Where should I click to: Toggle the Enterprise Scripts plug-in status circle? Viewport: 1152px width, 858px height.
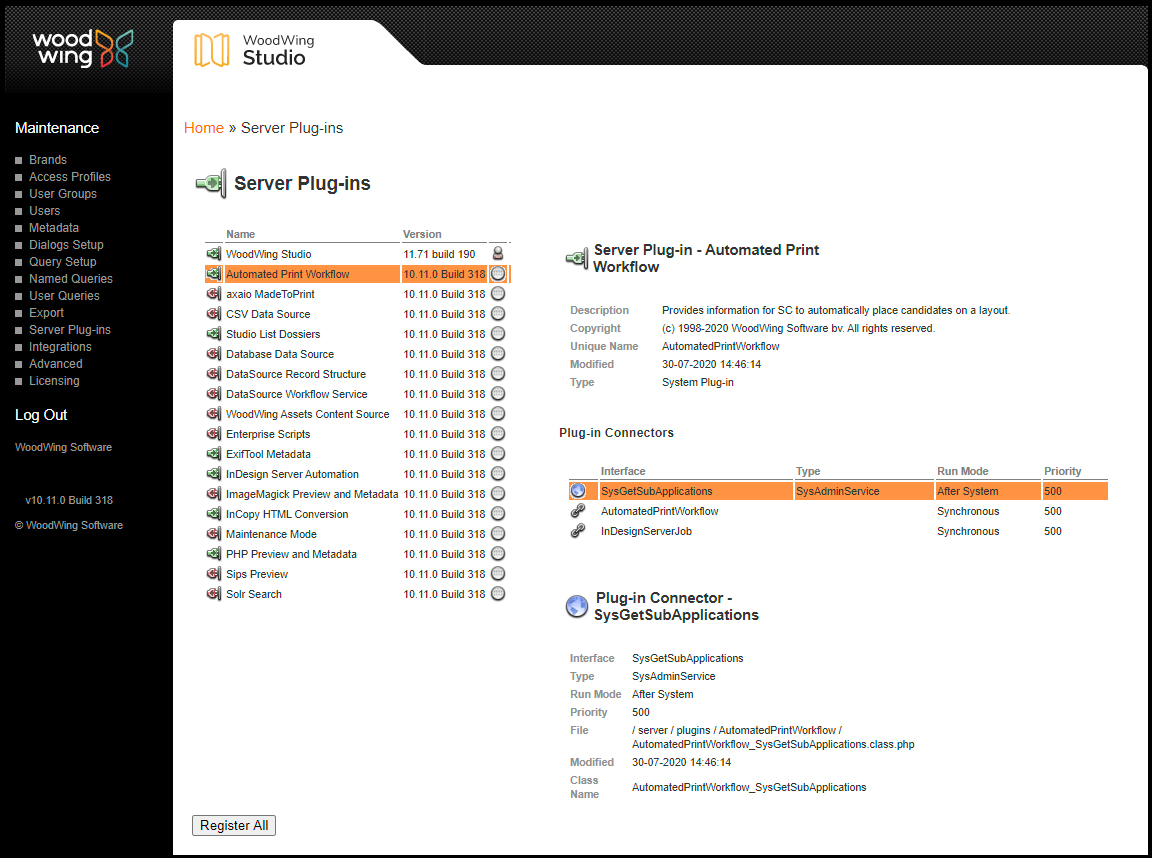point(498,433)
